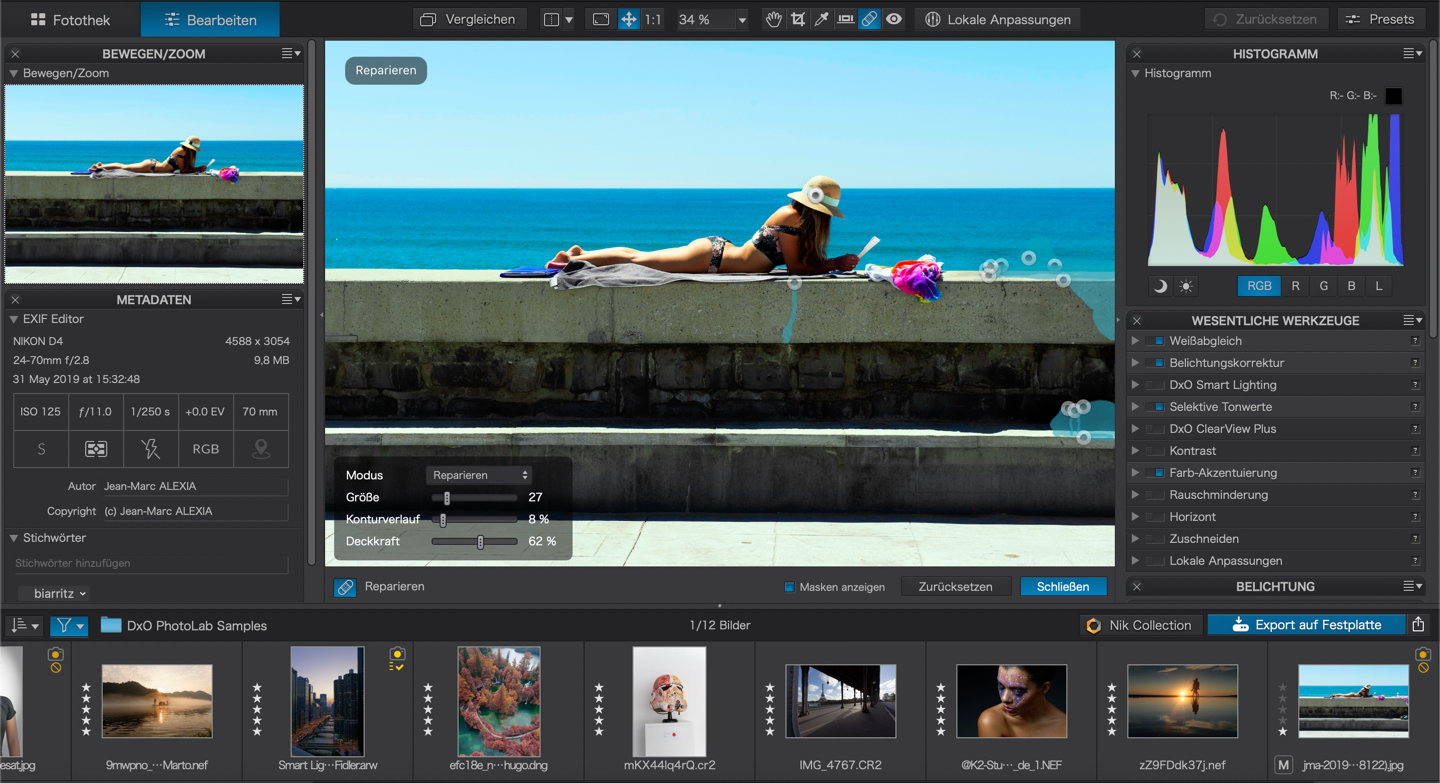Click the Vergleichen button

[x=469, y=19]
